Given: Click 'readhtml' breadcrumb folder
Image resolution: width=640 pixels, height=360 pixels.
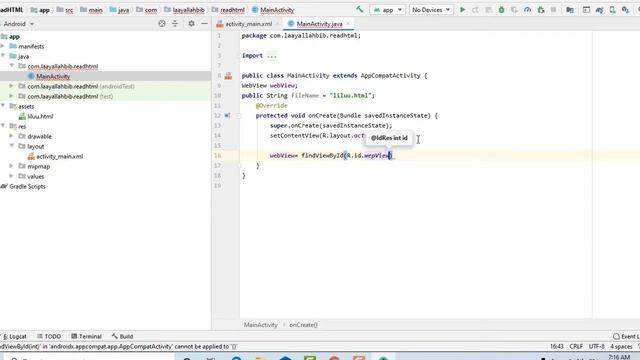Looking at the screenshot, I should point(229,10).
